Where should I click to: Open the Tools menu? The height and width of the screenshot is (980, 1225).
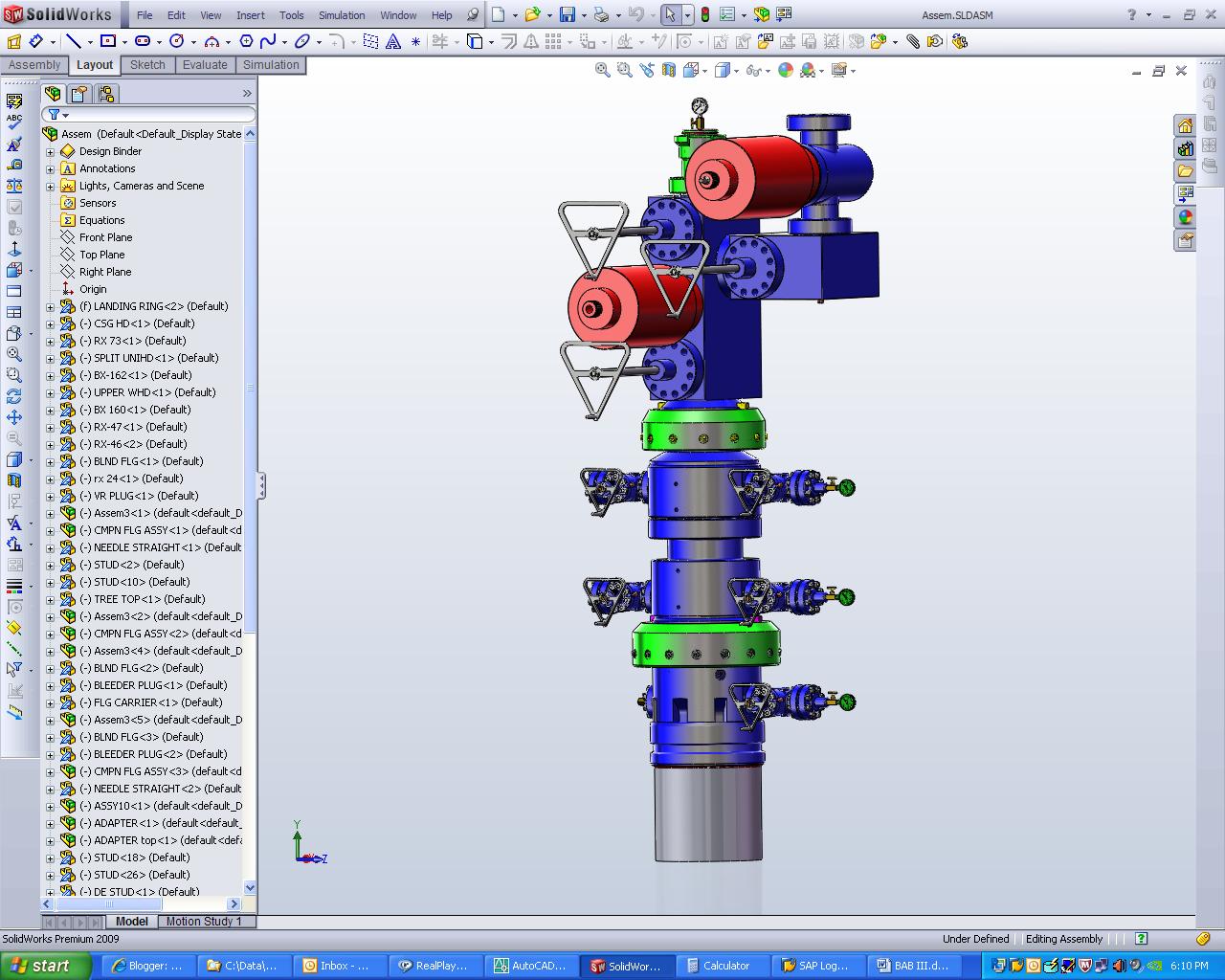tap(291, 14)
